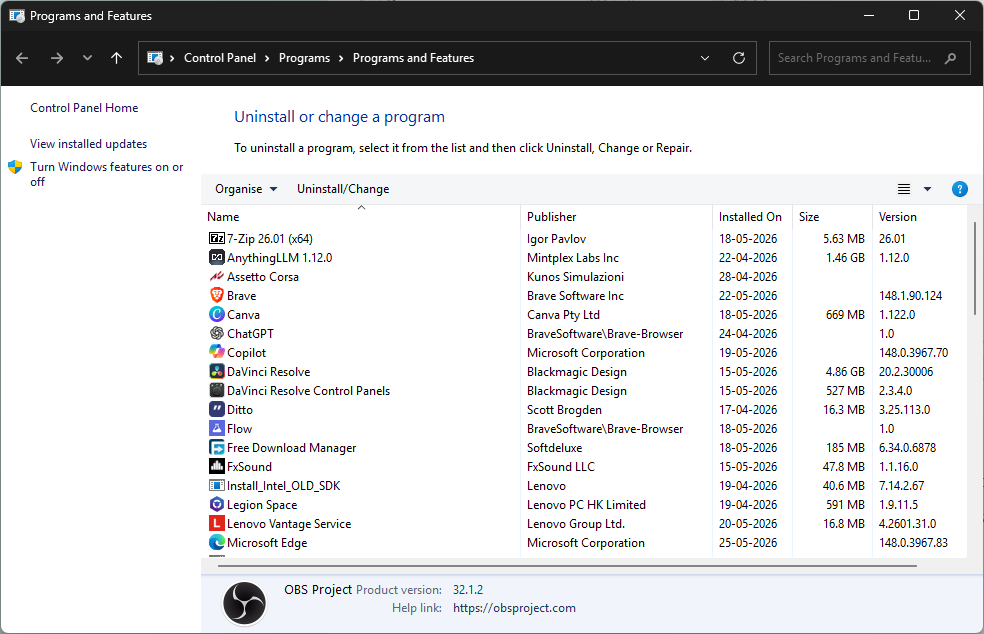Select the Canva Pty Ltd publisher cell
984x634 pixels.
click(563, 314)
